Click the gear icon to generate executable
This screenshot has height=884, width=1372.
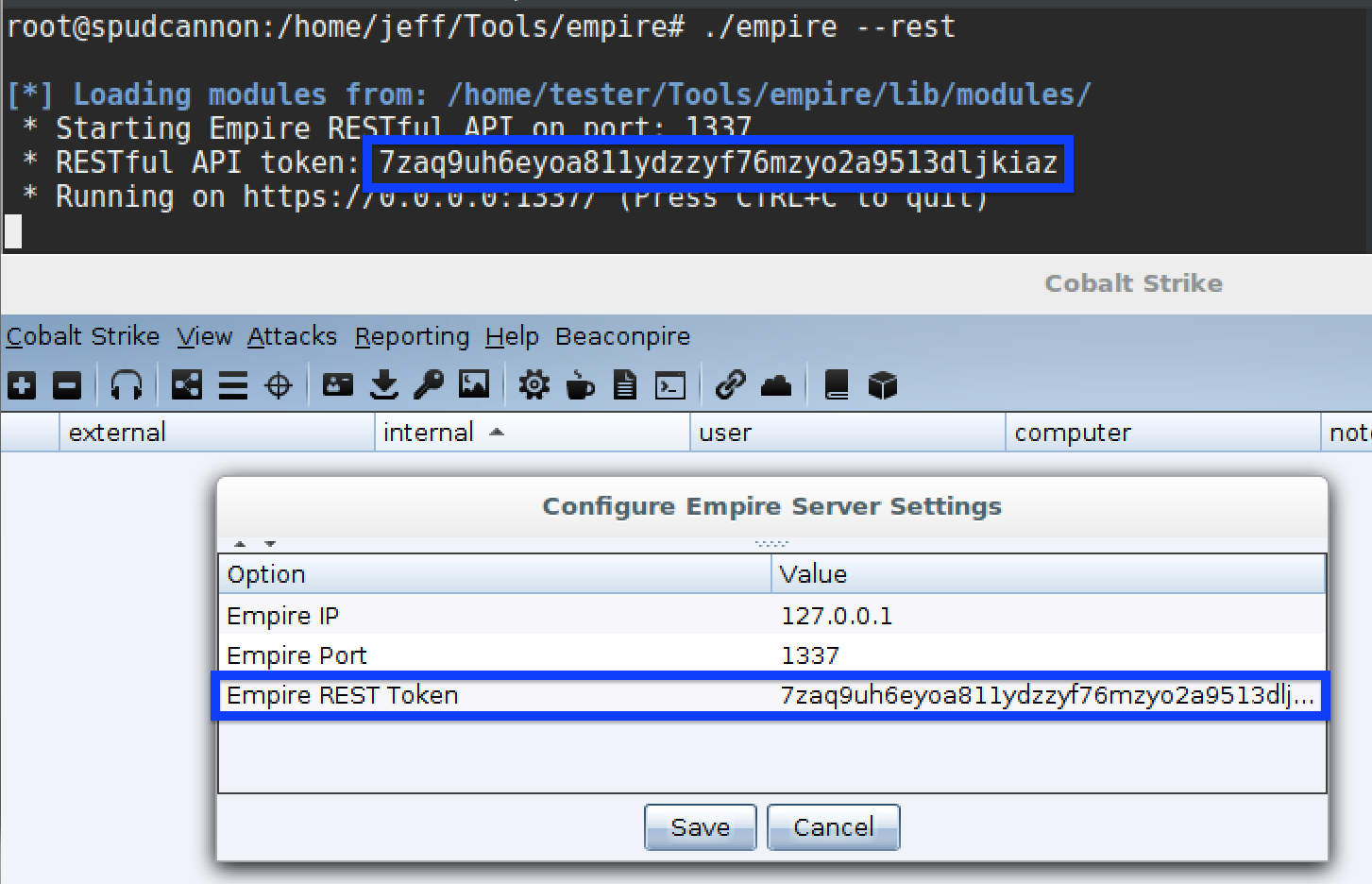534,385
